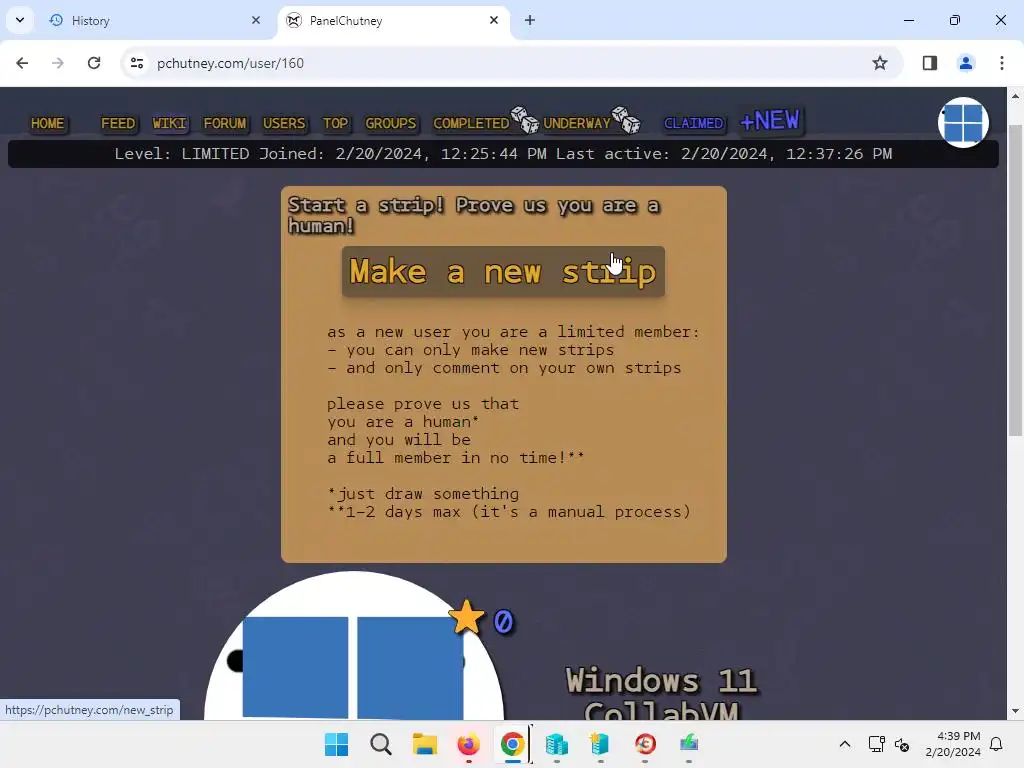
Task: Open File Explorer from the taskbar
Action: [424, 744]
